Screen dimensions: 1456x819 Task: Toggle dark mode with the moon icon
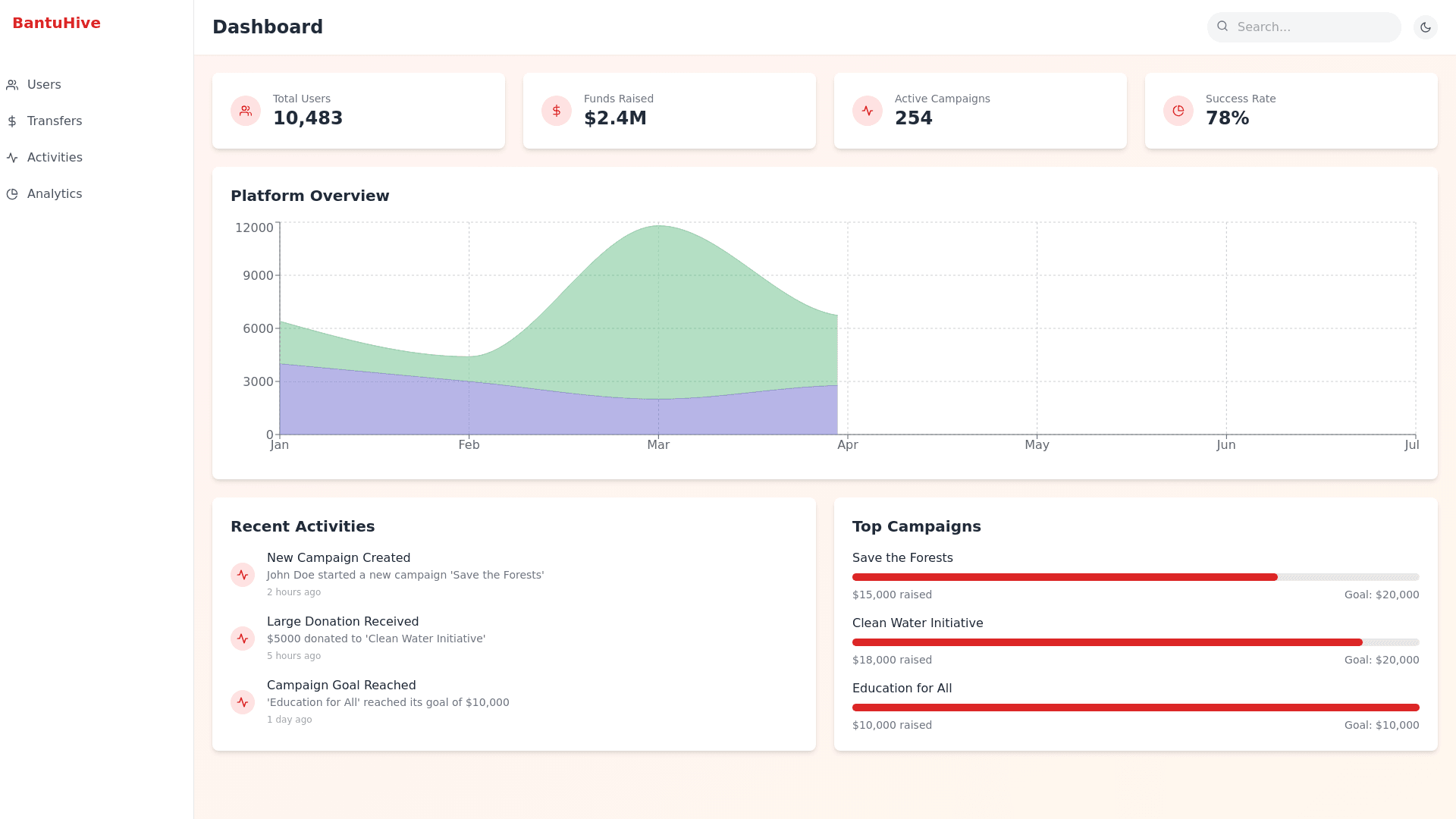coord(1425,27)
